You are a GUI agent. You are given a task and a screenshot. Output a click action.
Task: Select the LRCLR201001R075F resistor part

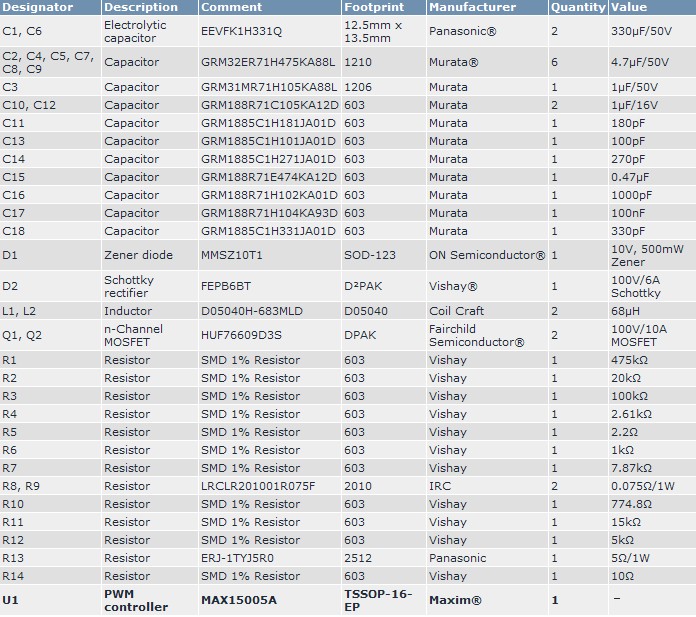[x=258, y=486]
